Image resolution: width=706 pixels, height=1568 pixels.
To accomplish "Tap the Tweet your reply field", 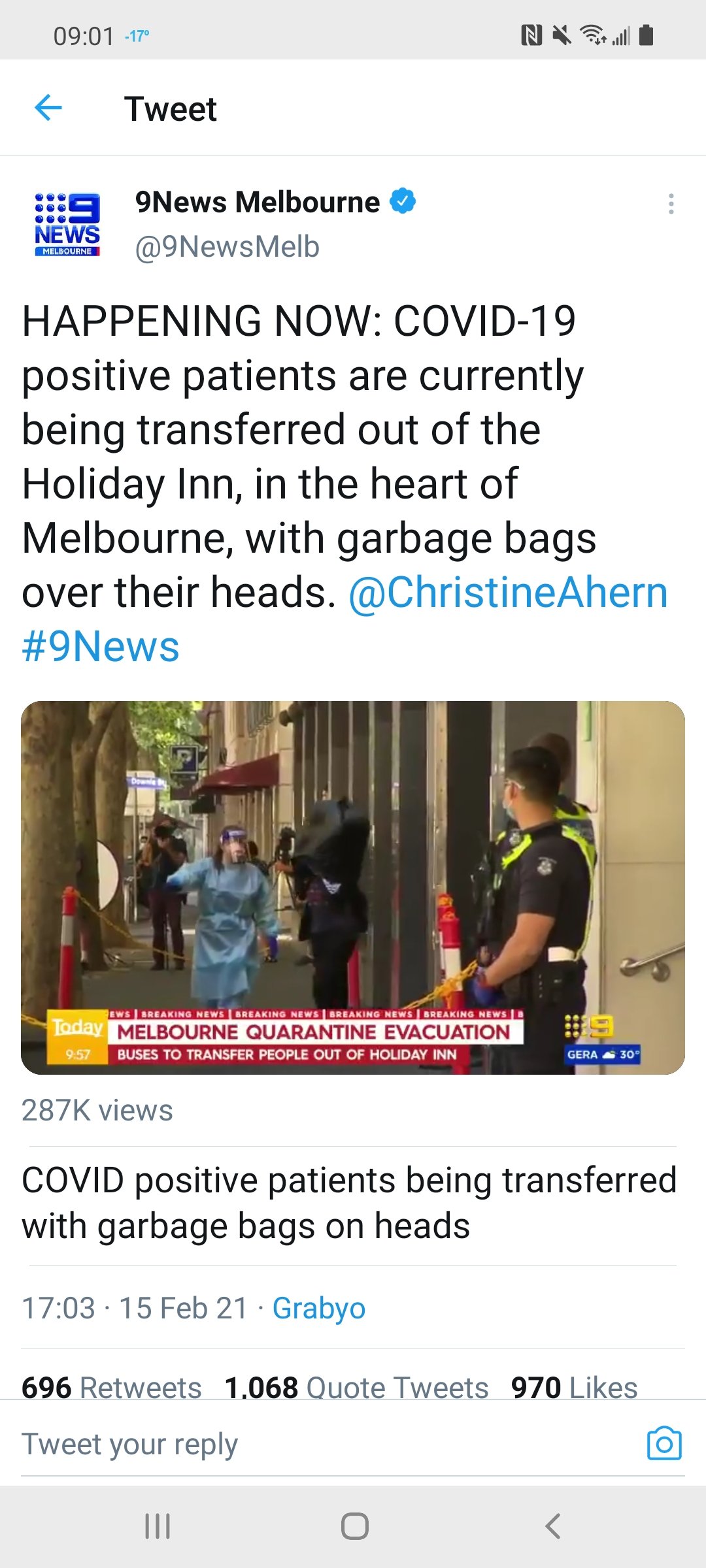I will (x=327, y=1443).
